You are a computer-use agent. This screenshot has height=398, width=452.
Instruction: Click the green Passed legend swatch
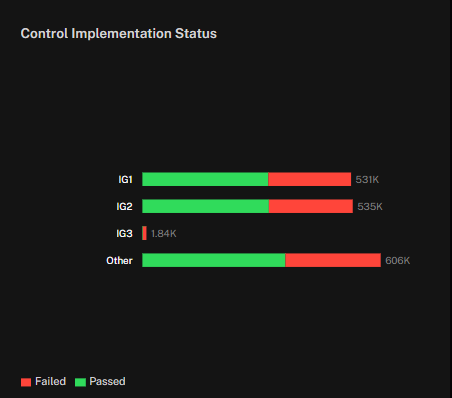click(80, 382)
